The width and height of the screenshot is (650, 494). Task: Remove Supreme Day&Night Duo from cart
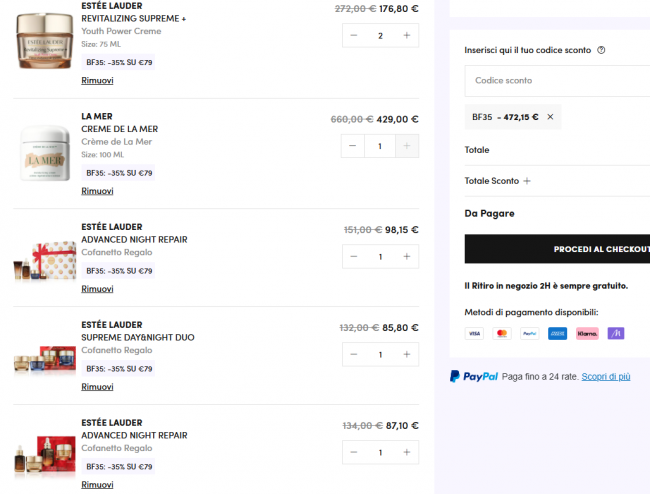(97, 387)
